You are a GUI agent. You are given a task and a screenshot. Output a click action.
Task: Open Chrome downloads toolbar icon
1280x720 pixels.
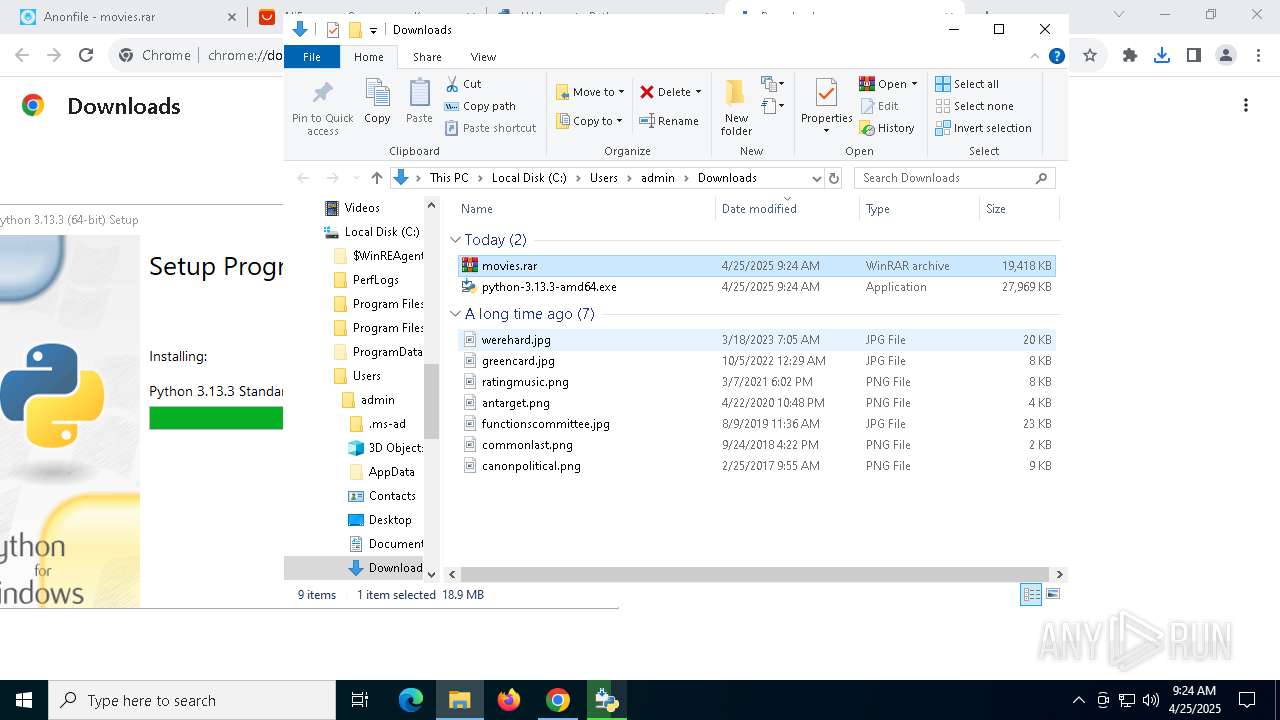click(1161, 56)
